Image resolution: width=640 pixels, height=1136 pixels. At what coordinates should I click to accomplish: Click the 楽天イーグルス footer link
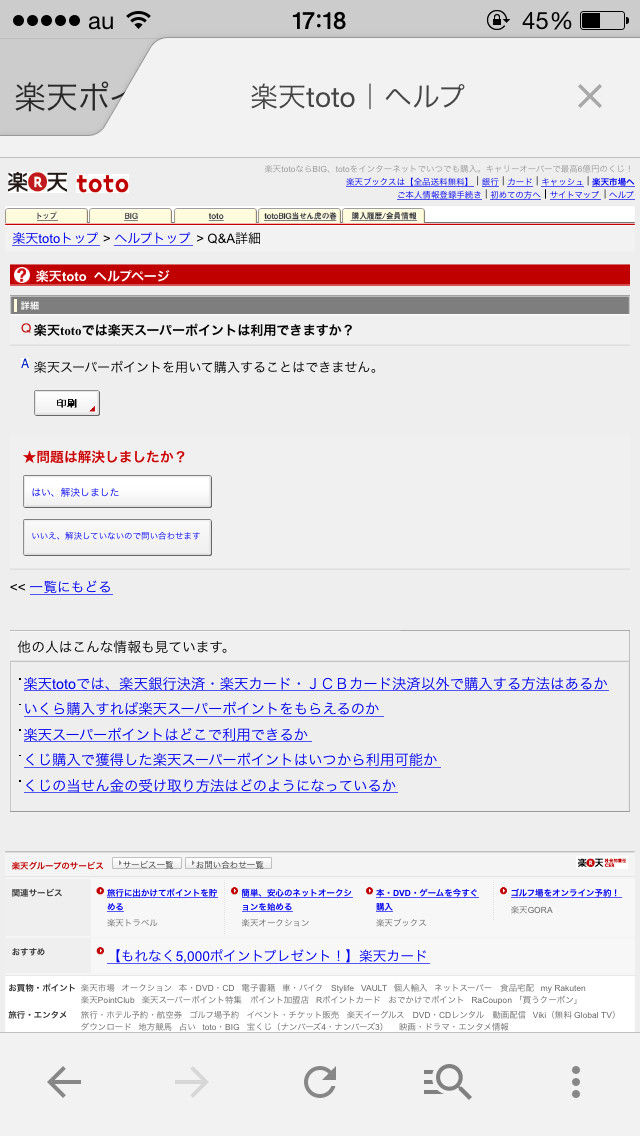tap(375, 1015)
